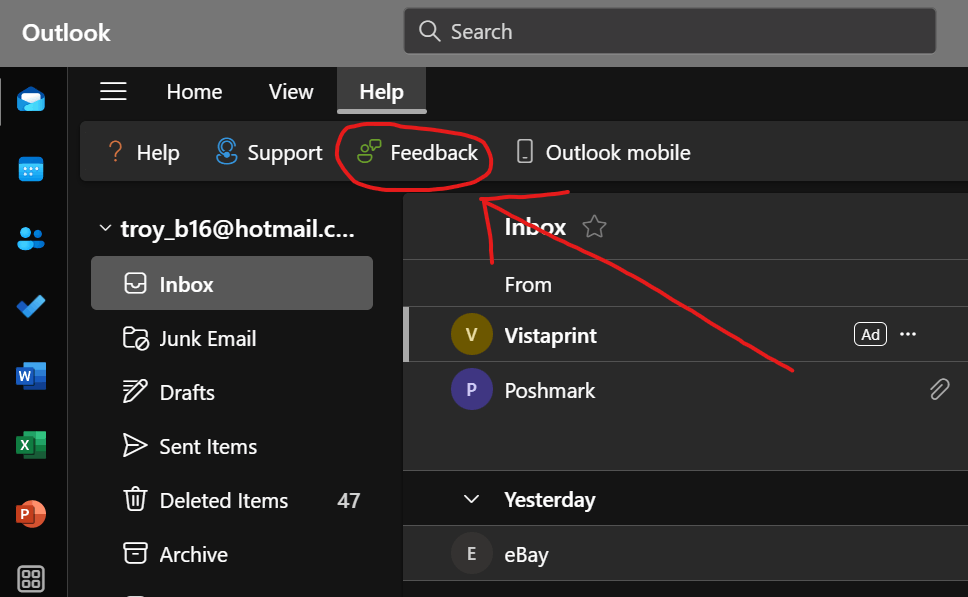Open the Calendar app icon

pos(31,169)
